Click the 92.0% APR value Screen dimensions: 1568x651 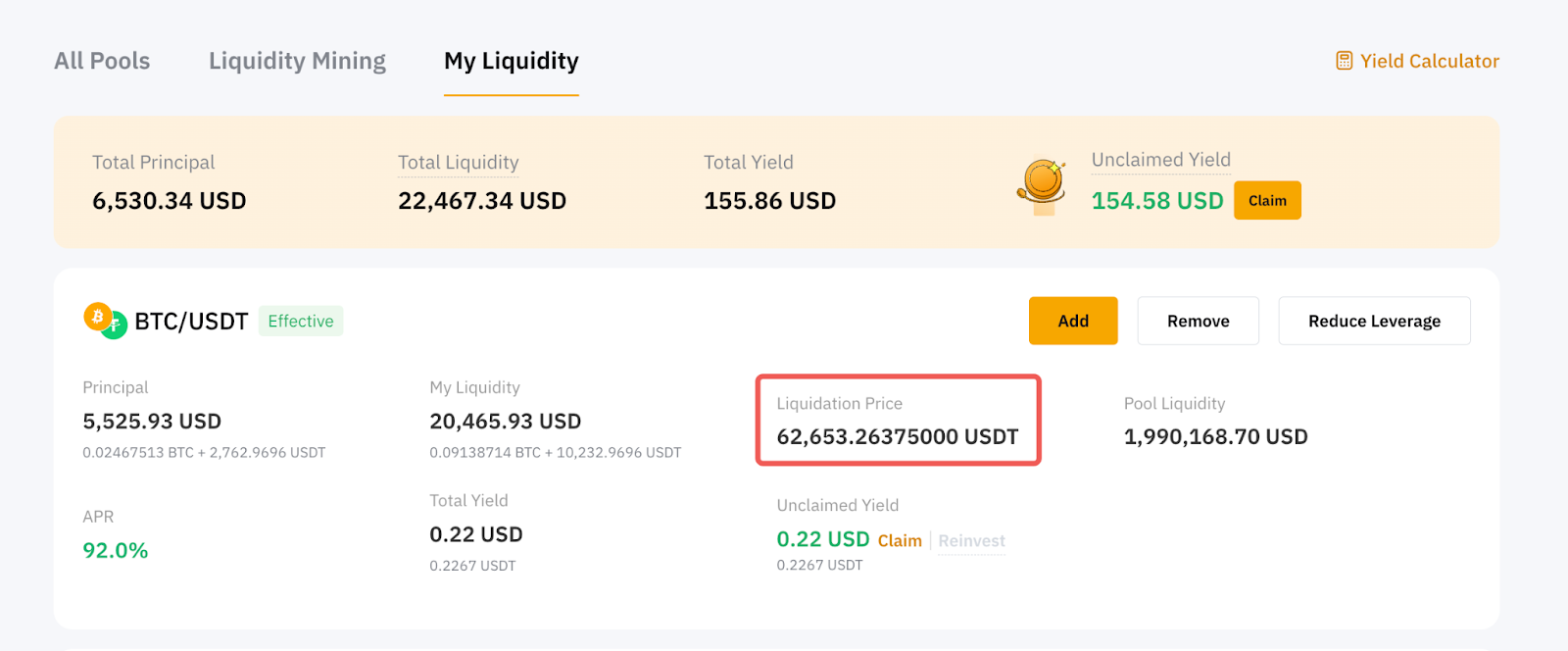tap(116, 551)
